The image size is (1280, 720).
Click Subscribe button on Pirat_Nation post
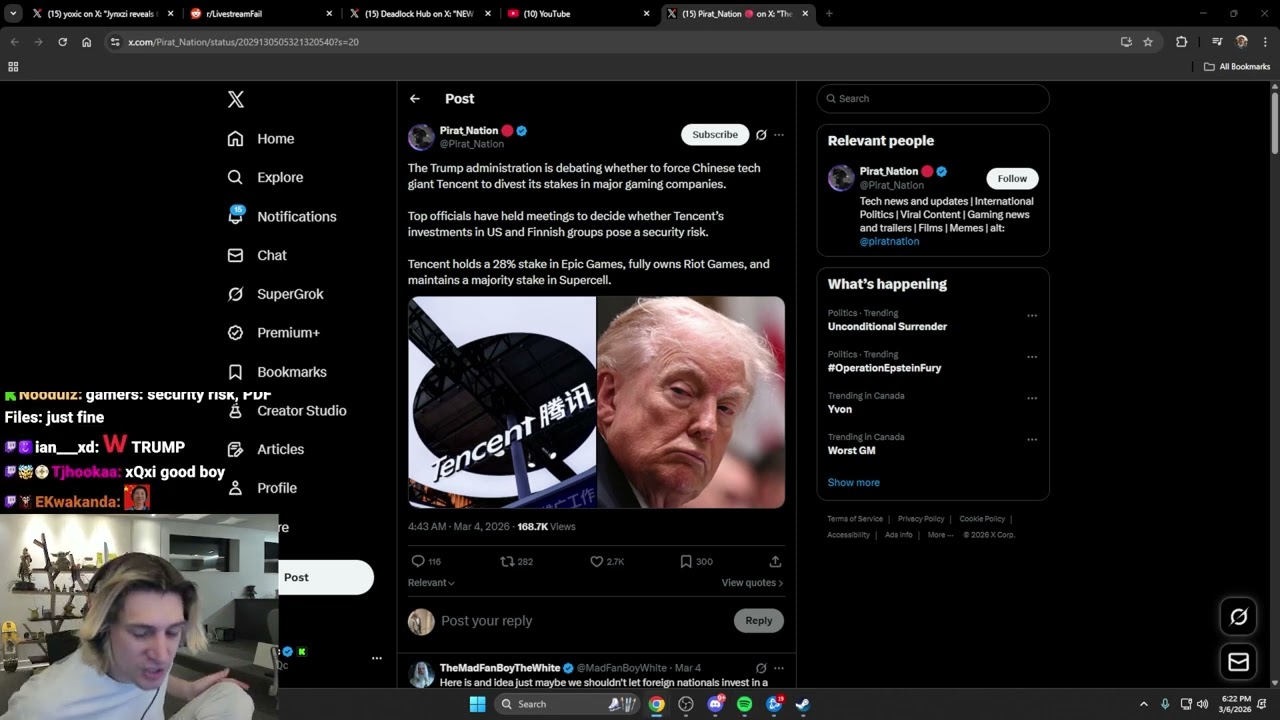pyautogui.click(x=715, y=135)
